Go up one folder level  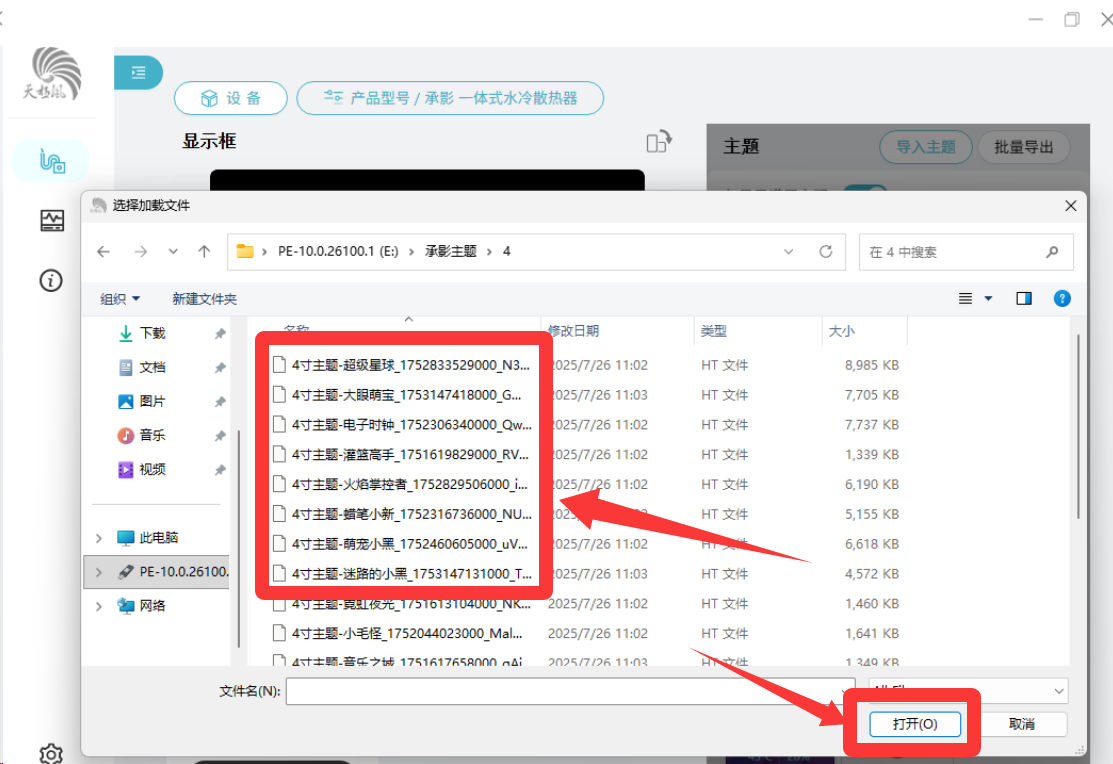pos(204,251)
